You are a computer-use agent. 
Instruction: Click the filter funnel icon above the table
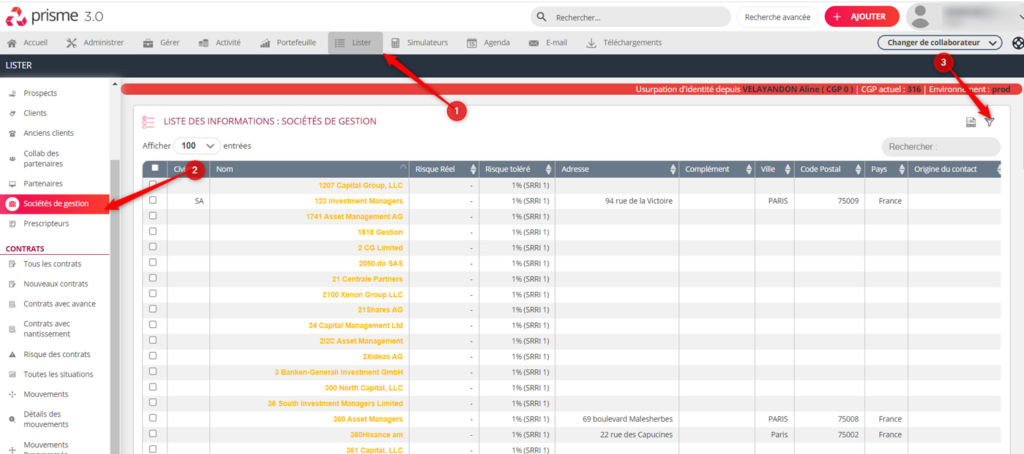tap(989, 122)
